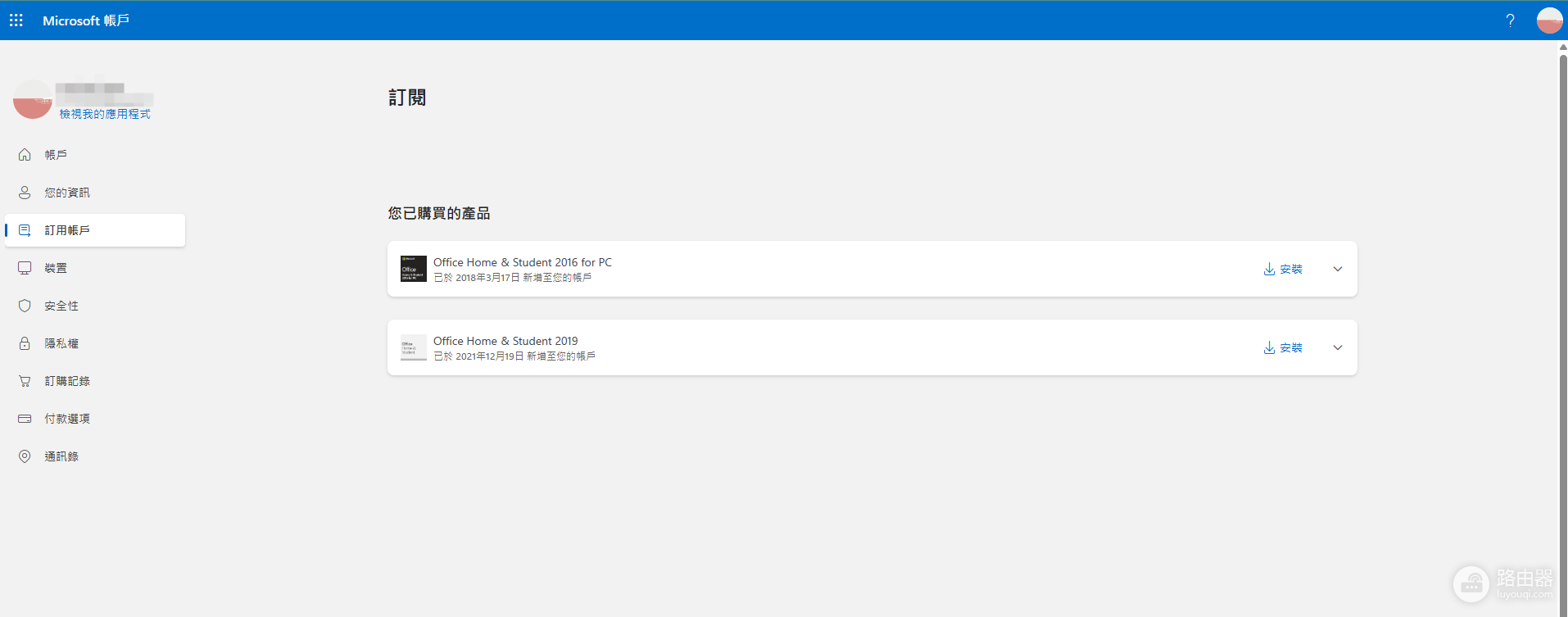Click the Microsoft 帳戶 header title
Viewport: 1568px width, 617px height.
coord(86,20)
